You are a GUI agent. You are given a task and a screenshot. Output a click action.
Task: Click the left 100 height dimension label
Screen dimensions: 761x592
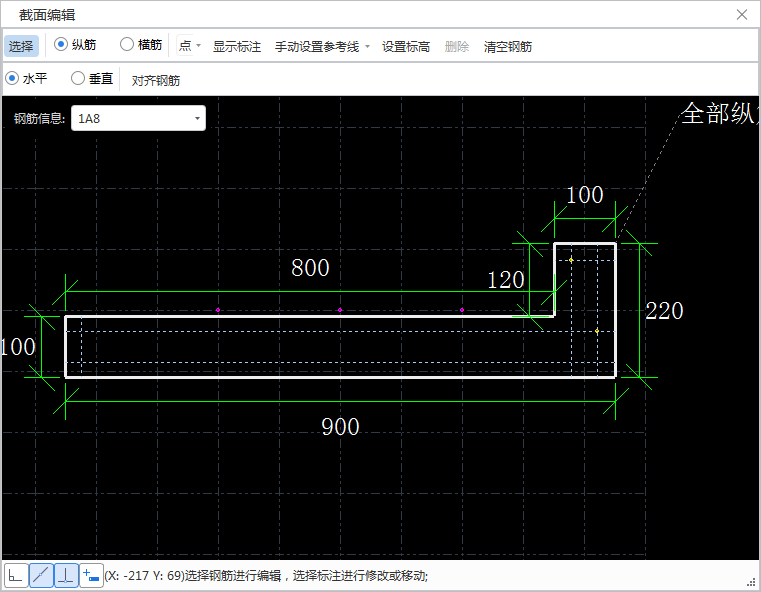click(x=18, y=347)
